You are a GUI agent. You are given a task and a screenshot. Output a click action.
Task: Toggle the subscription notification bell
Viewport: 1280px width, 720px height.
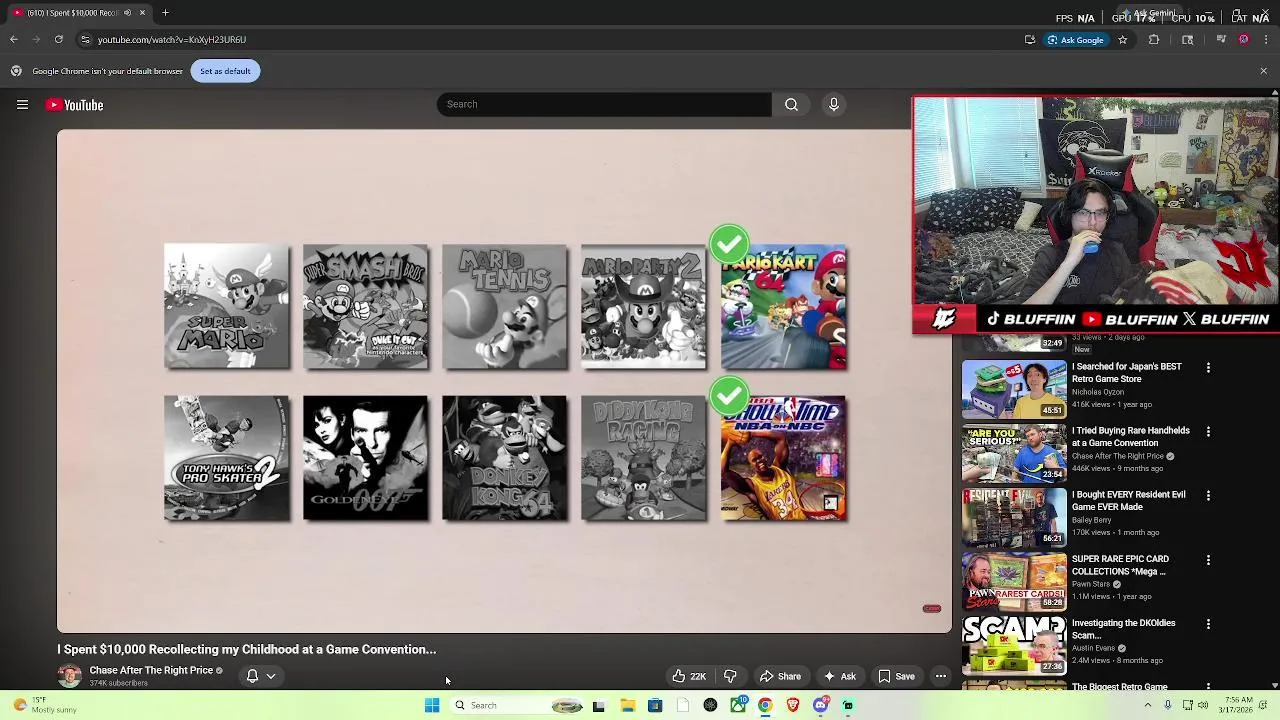252,676
